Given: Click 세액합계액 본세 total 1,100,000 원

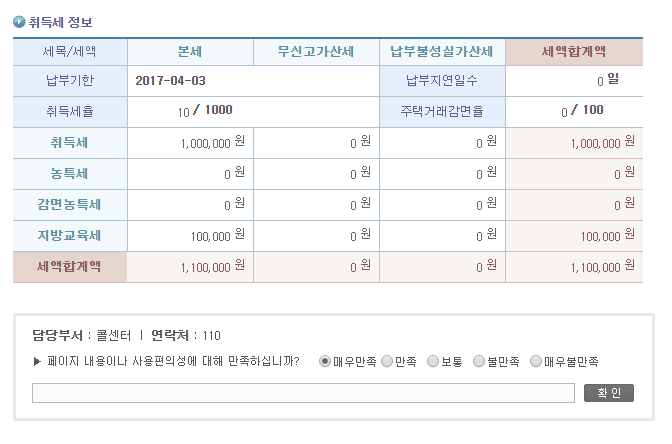Looking at the screenshot, I should click(213, 267).
